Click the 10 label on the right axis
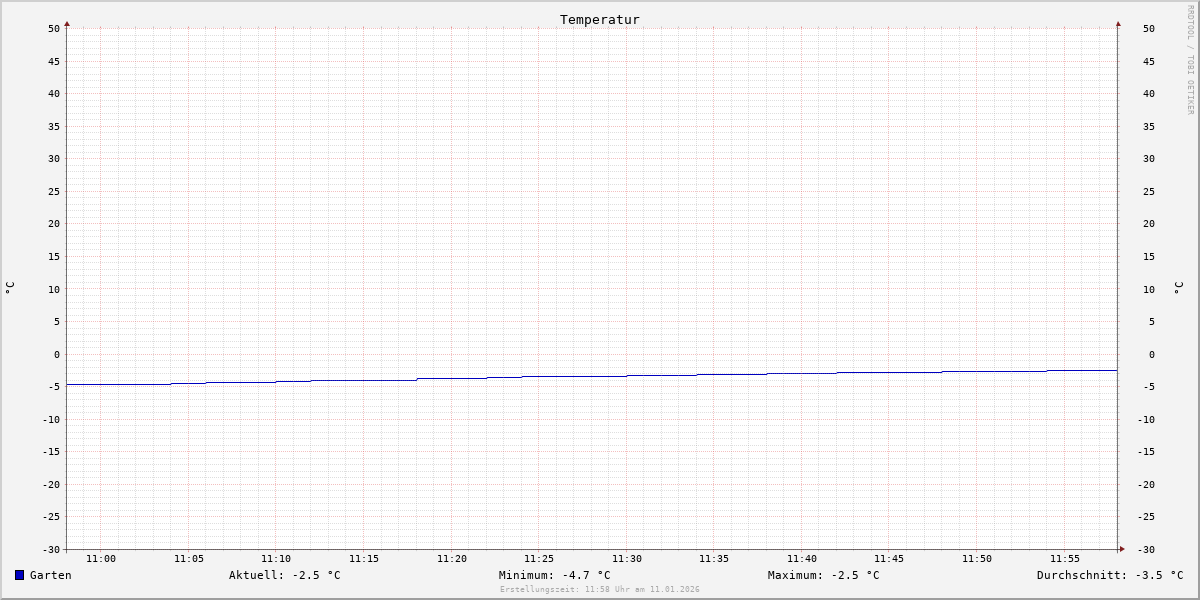 [1149, 290]
